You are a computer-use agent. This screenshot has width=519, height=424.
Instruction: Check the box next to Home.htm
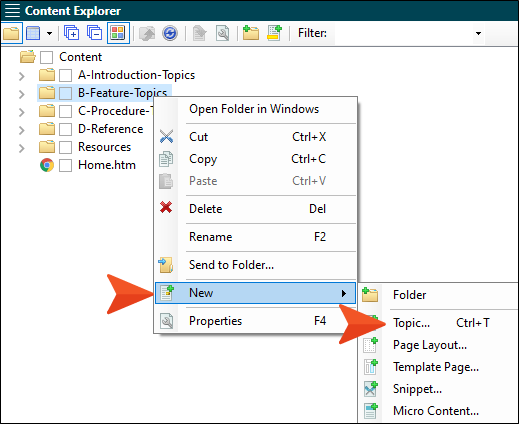[x=65, y=165]
